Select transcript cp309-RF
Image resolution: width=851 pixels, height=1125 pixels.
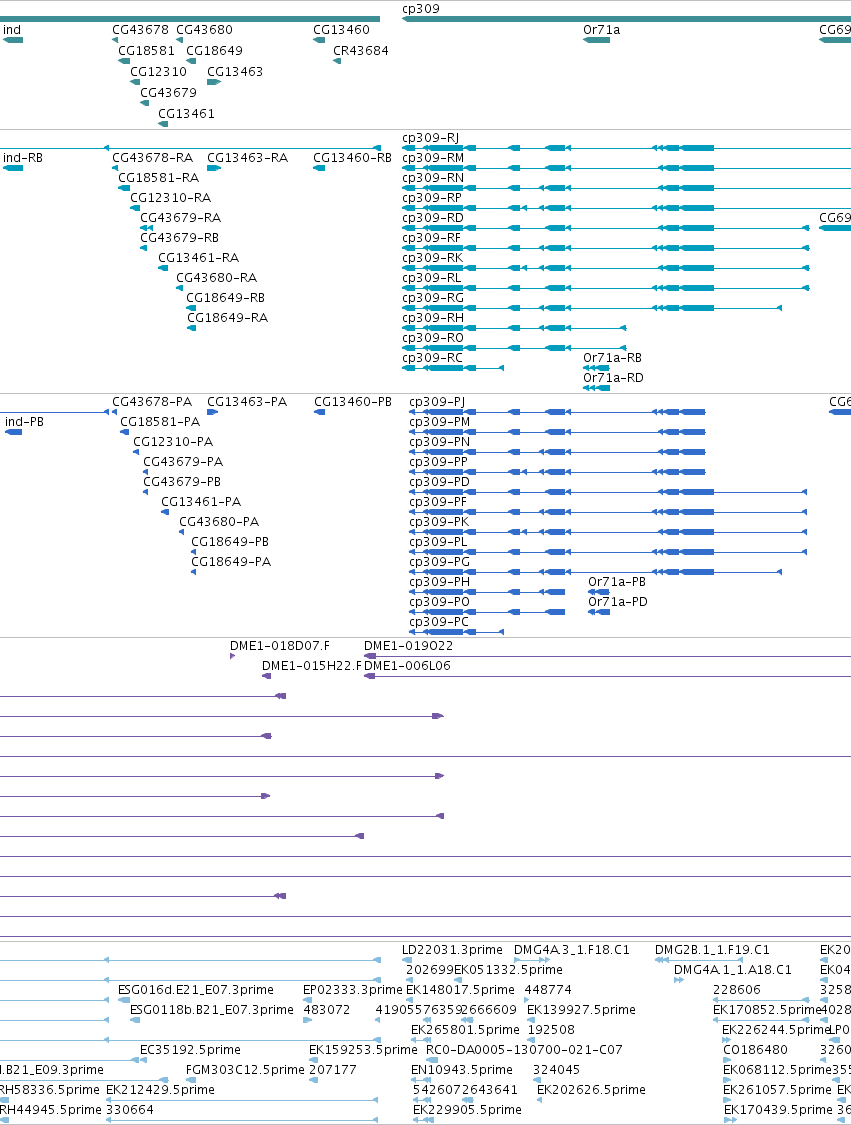coord(431,237)
